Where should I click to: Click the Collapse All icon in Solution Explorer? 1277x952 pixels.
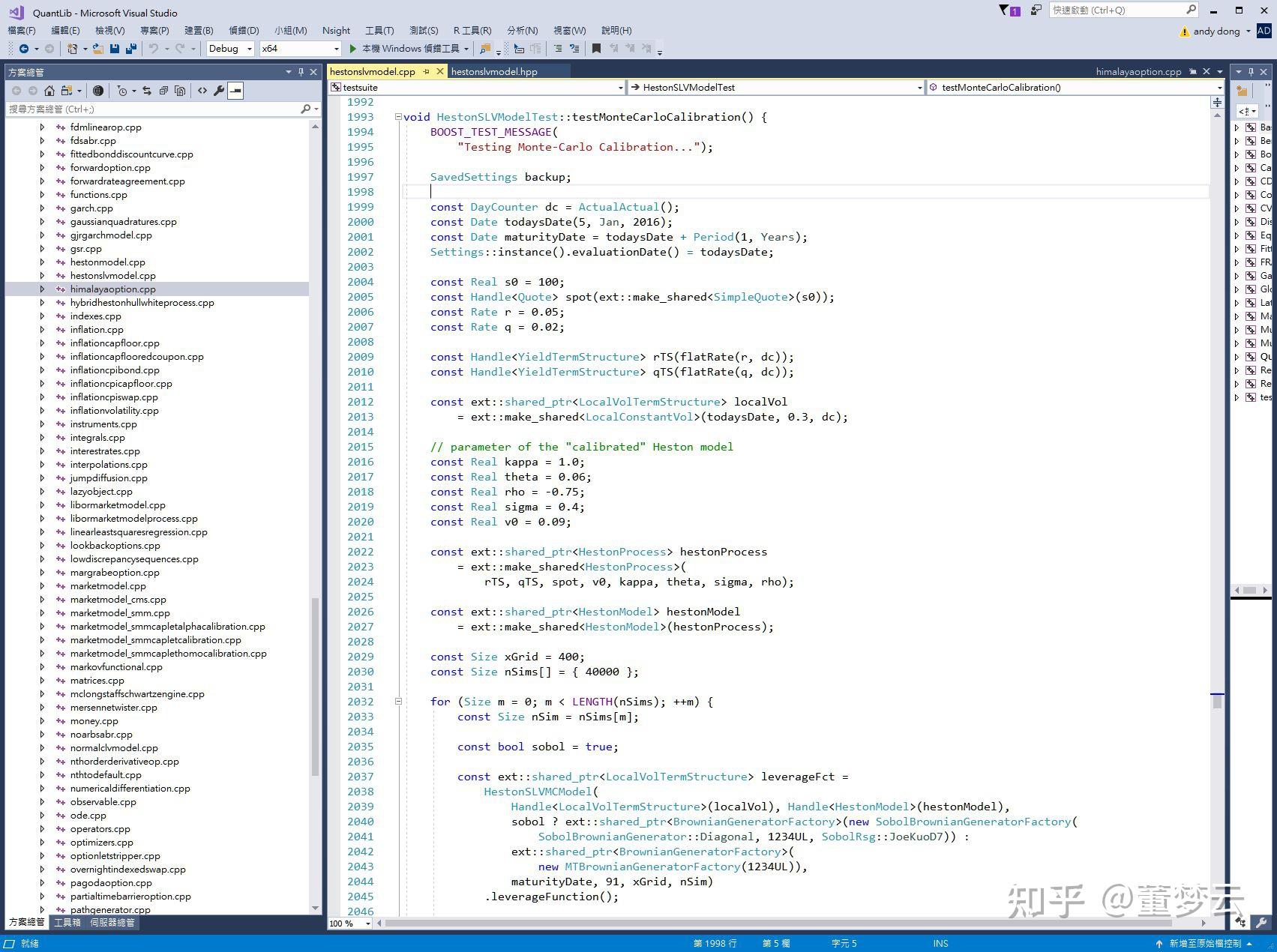coord(163,91)
